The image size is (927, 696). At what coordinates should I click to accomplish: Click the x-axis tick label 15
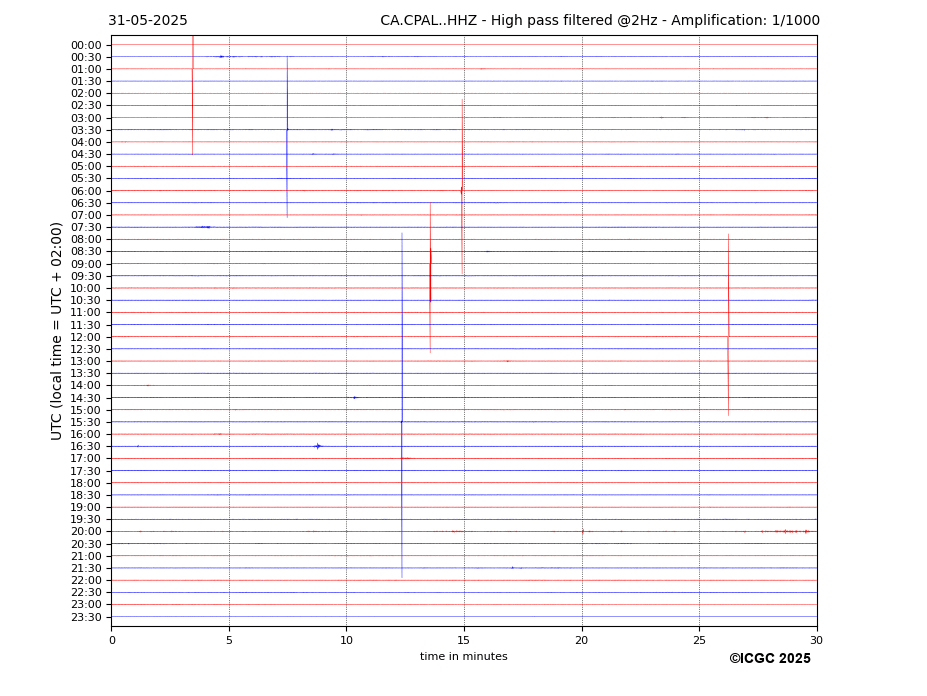pos(464,640)
